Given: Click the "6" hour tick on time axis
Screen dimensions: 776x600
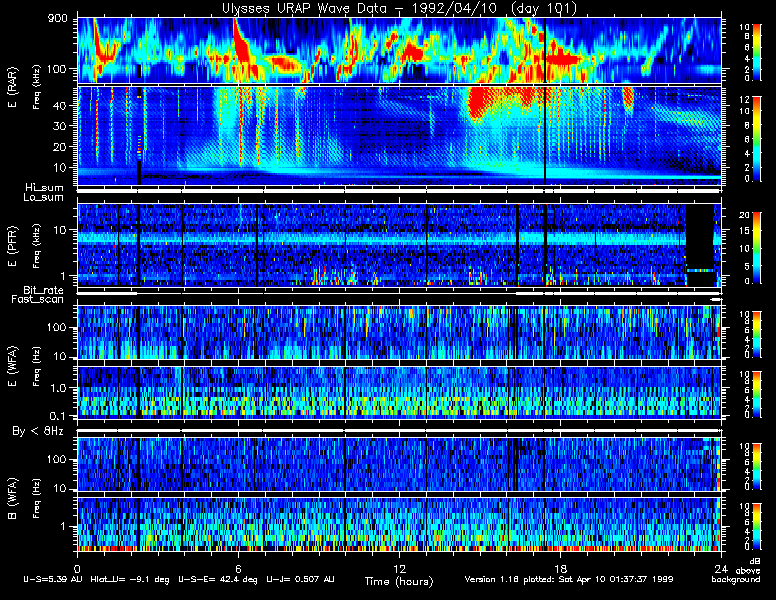Looking at the screenshot, I should point(238,569).
